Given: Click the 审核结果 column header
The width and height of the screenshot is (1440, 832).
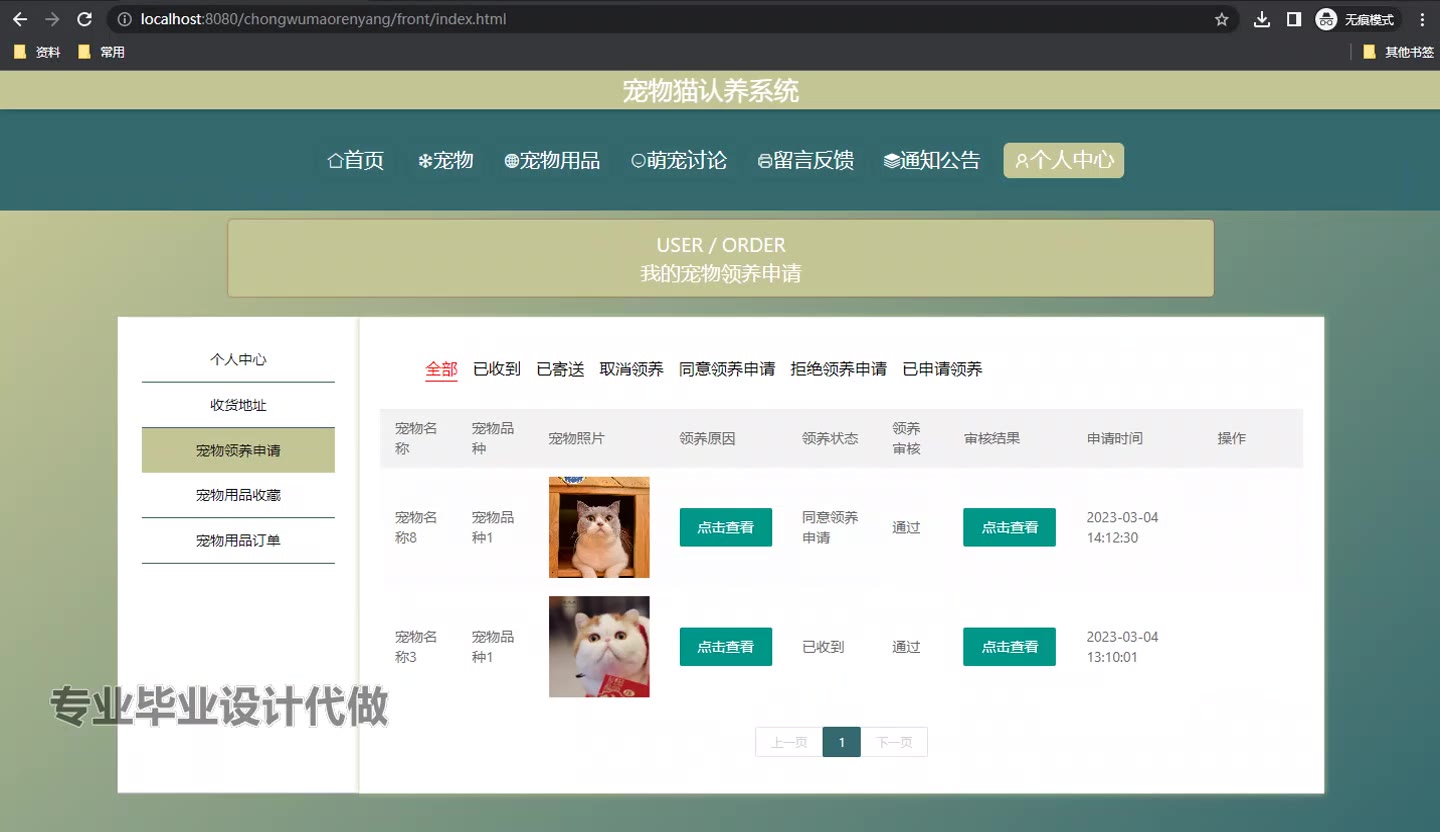Looking at the screenshot, I should click(x=992, y=438).
